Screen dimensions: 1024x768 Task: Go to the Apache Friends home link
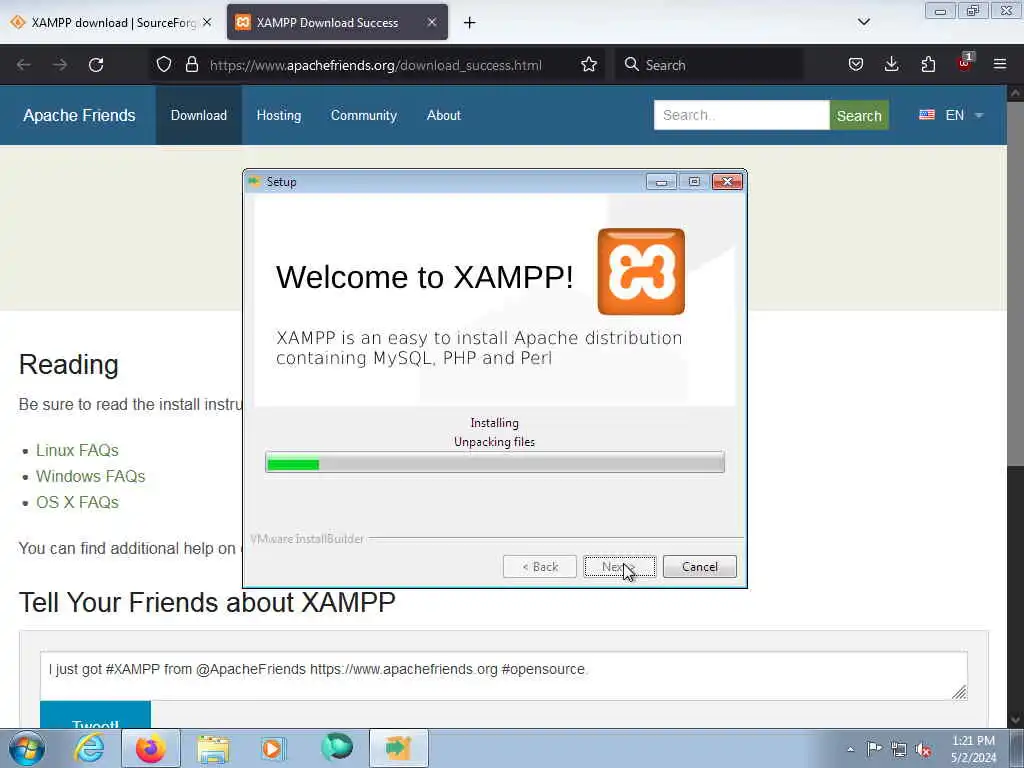(x=79, y=115)
